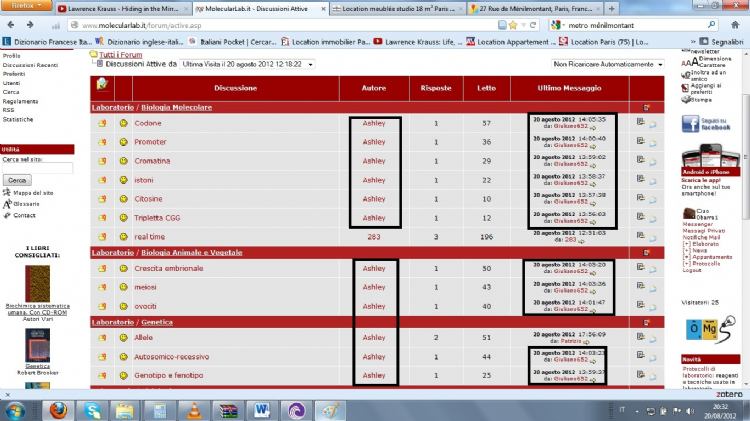This screenshot has height=421, width=750.
Task: Expand bookmarks overflow chevron
Action: pos(693,42)
